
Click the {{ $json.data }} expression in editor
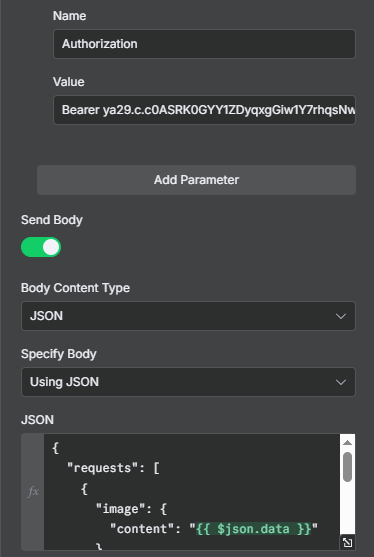[x=254, y=529]
